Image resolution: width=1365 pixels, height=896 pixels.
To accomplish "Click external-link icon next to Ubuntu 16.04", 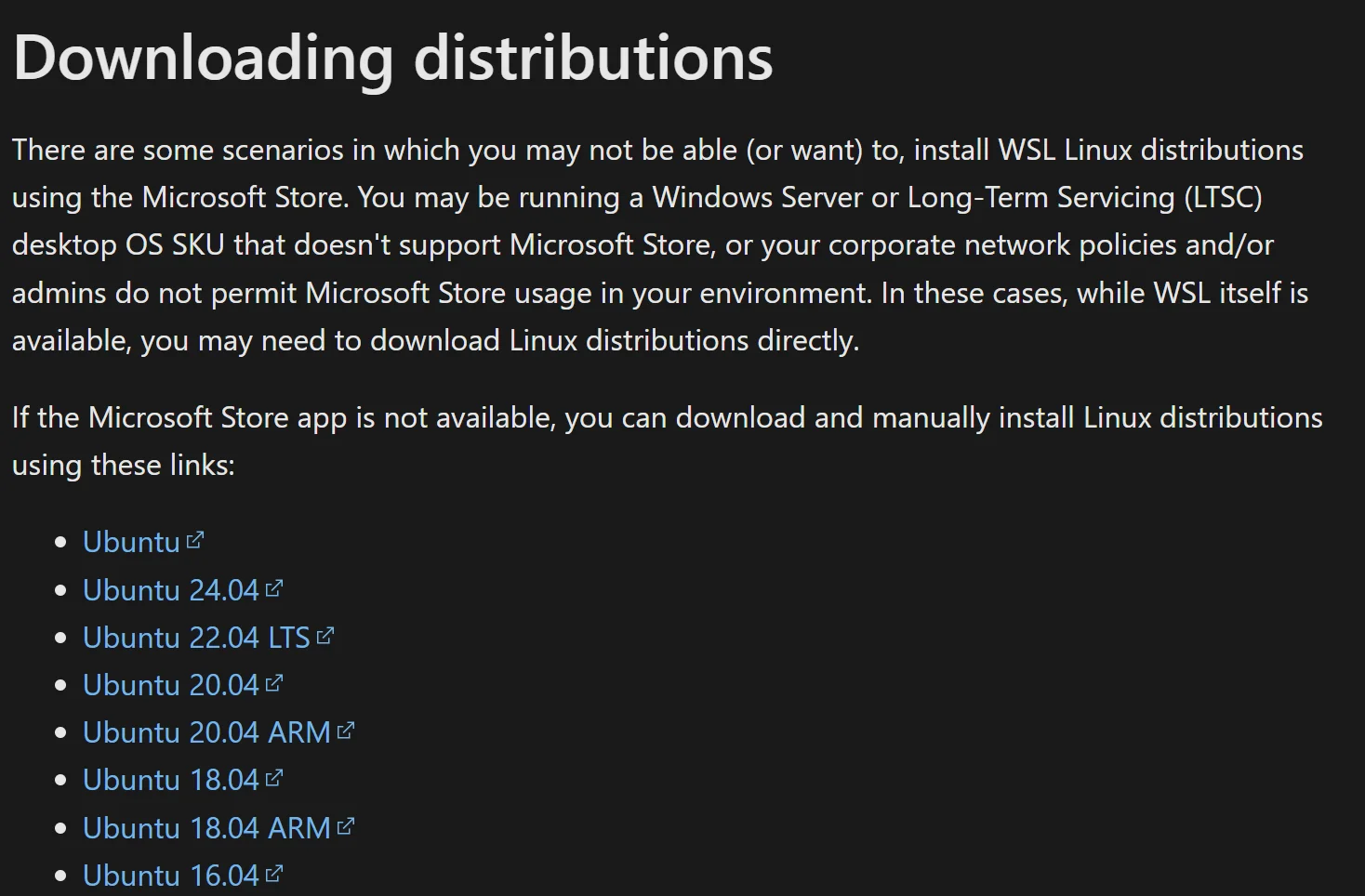I will point(274,874).
